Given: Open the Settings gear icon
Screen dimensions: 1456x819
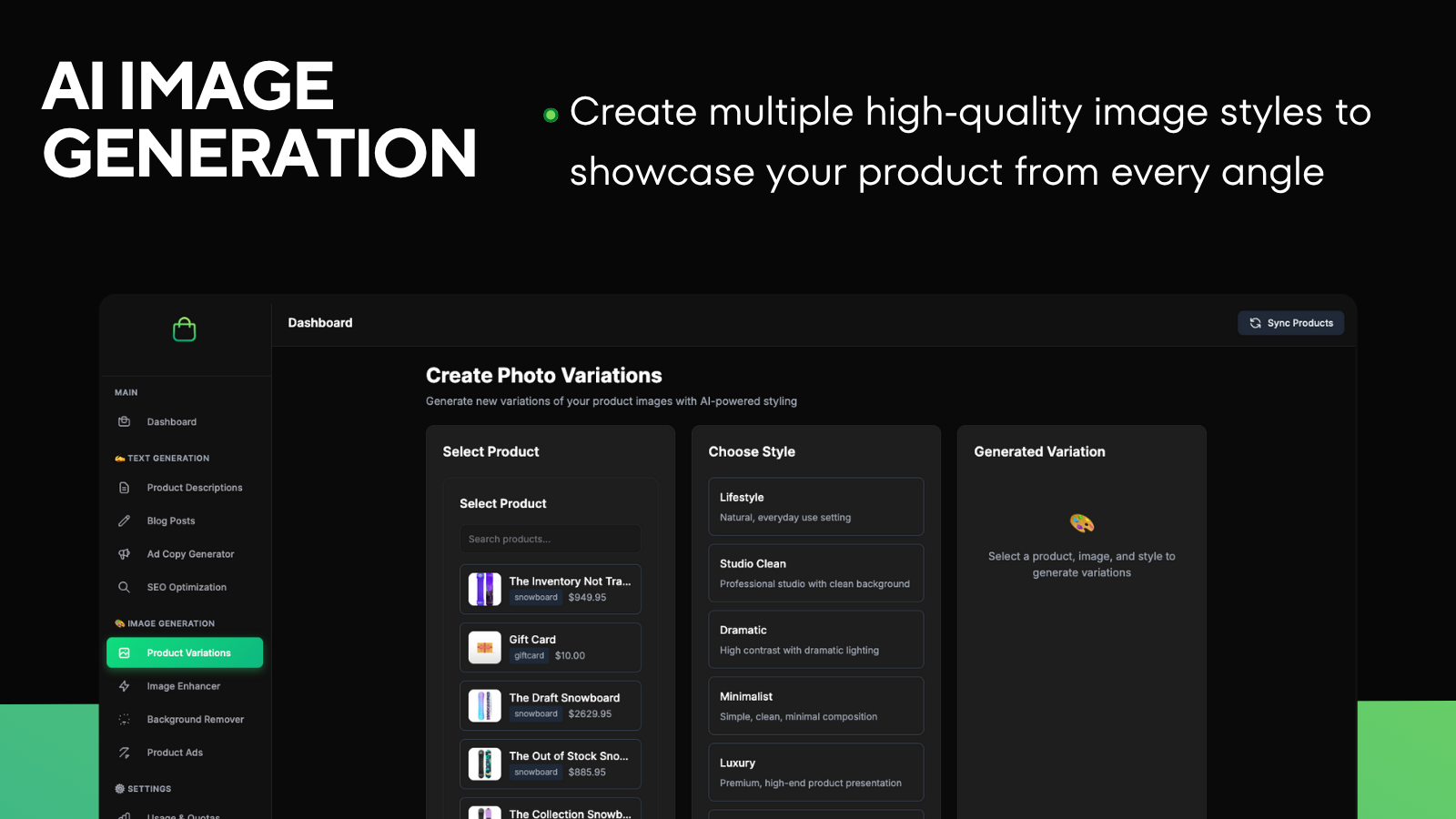Looking at the screenshot, I should coord(119,788).
